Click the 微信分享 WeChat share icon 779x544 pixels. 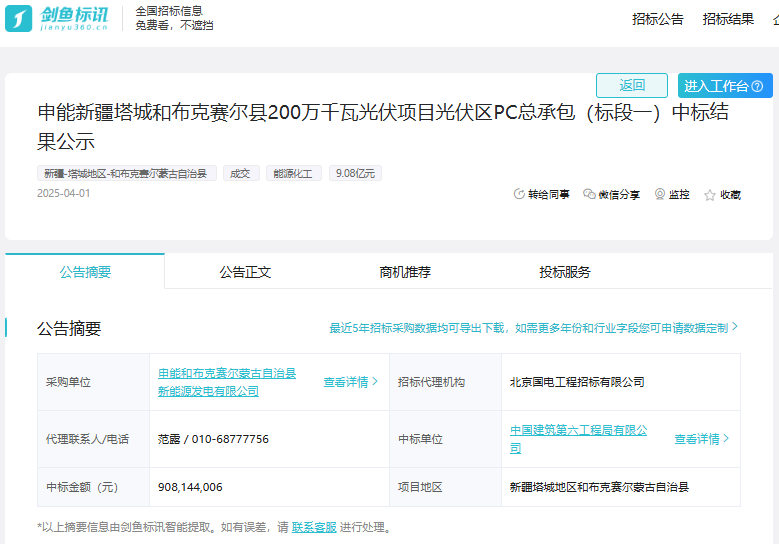(589, 194)
